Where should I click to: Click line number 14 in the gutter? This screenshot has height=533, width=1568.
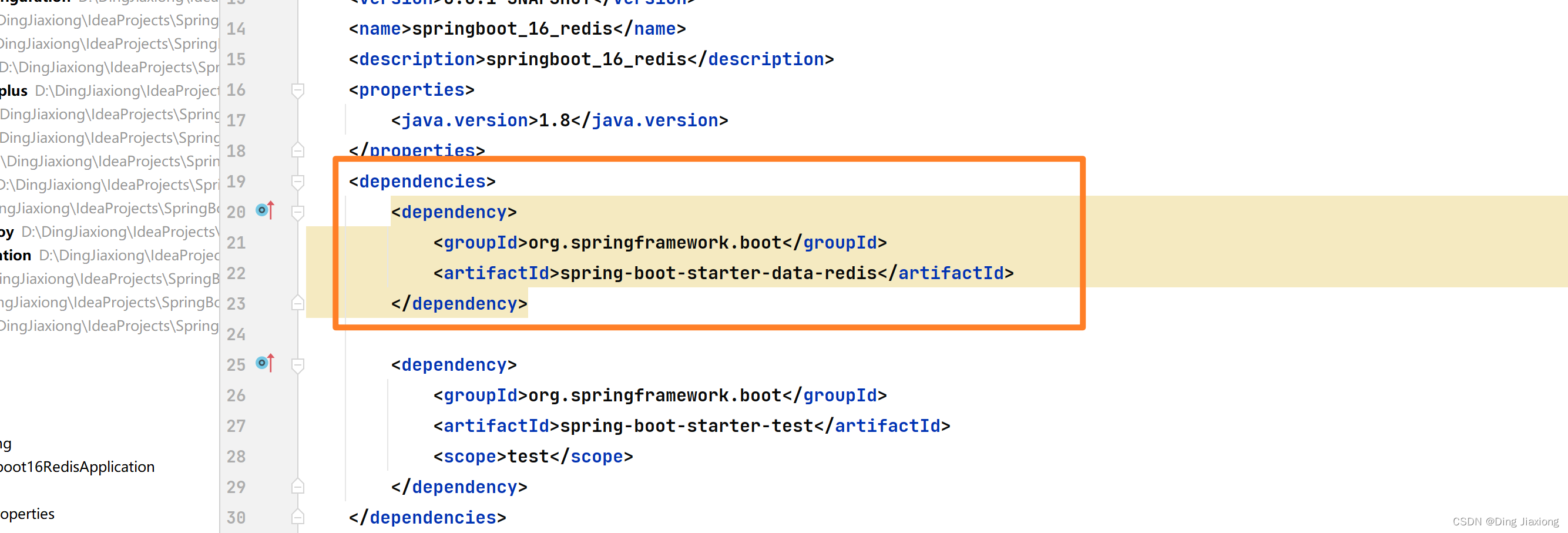(x=236, y=29)
